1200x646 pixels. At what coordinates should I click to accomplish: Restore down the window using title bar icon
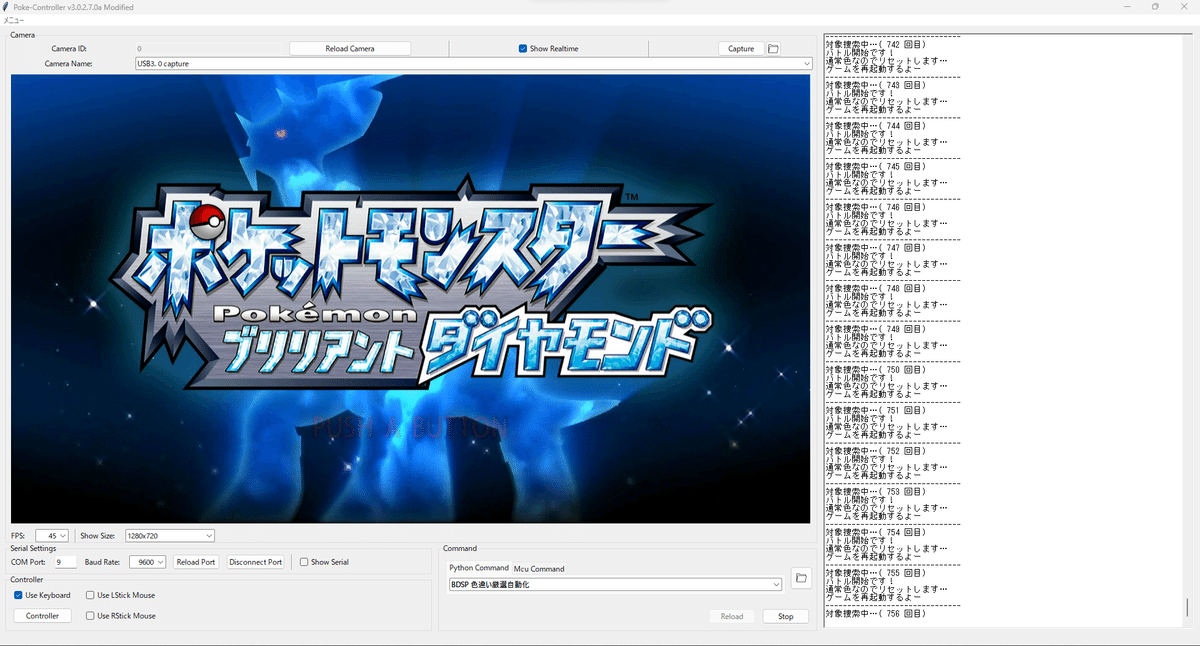1155,6
